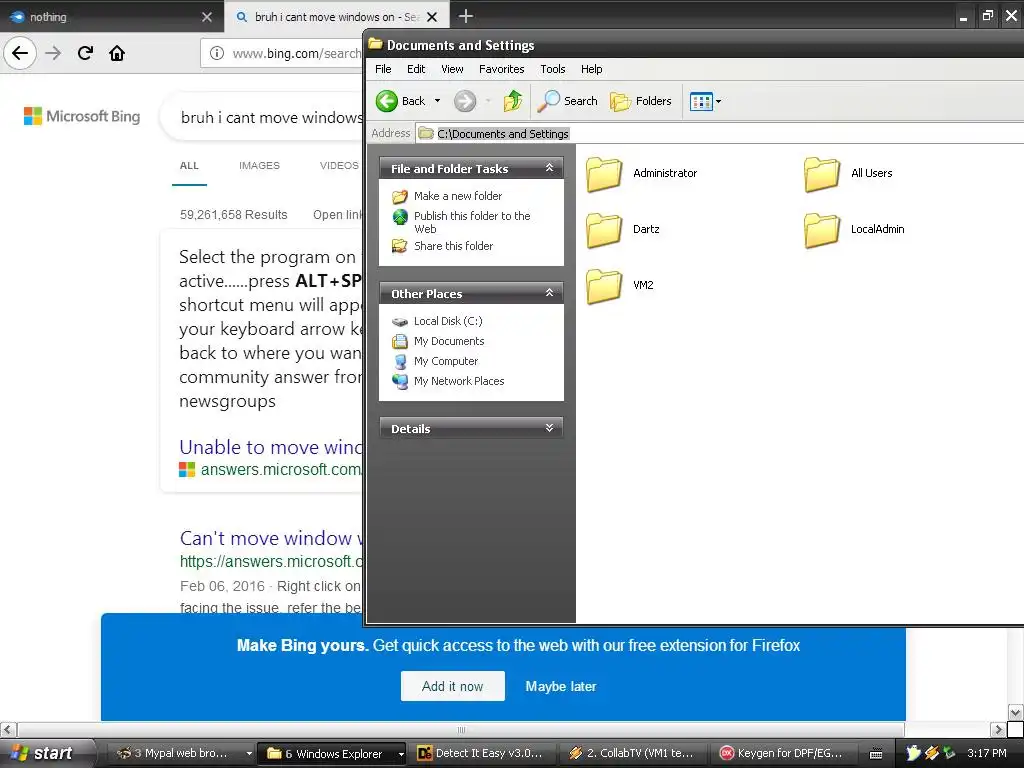The width and height of the screenshot is (1024, 768).
Task: Open Windows Explorer taskbar group
Action: [x=332, y=754]
